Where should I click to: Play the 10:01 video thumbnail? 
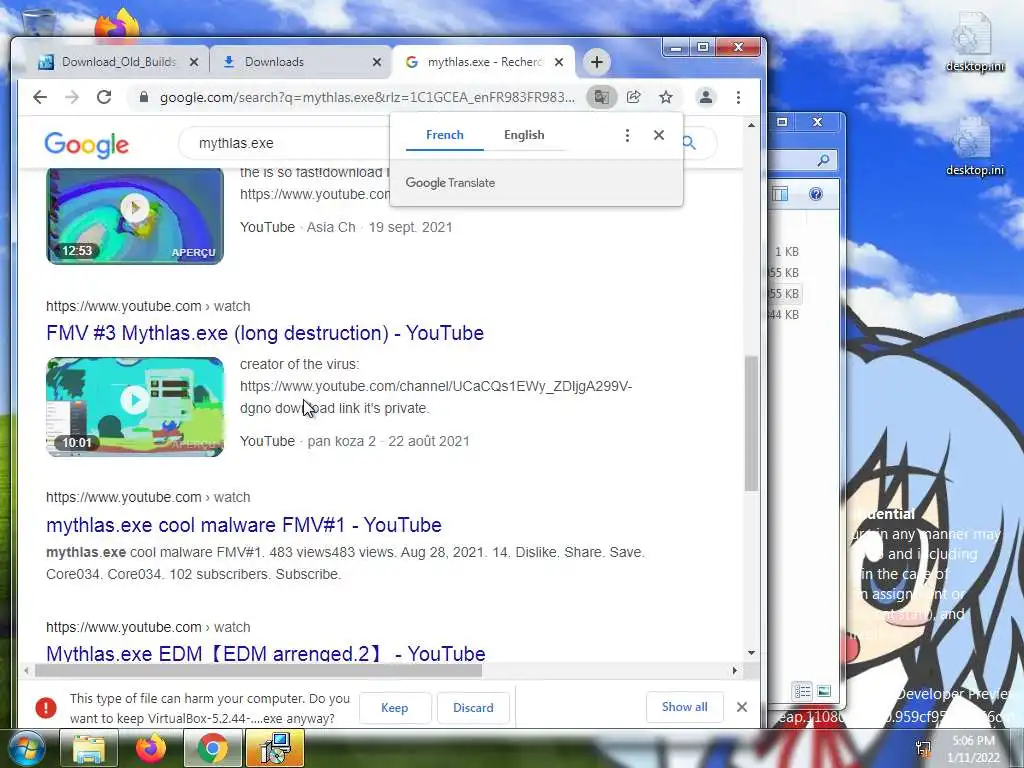pos(135,406)
